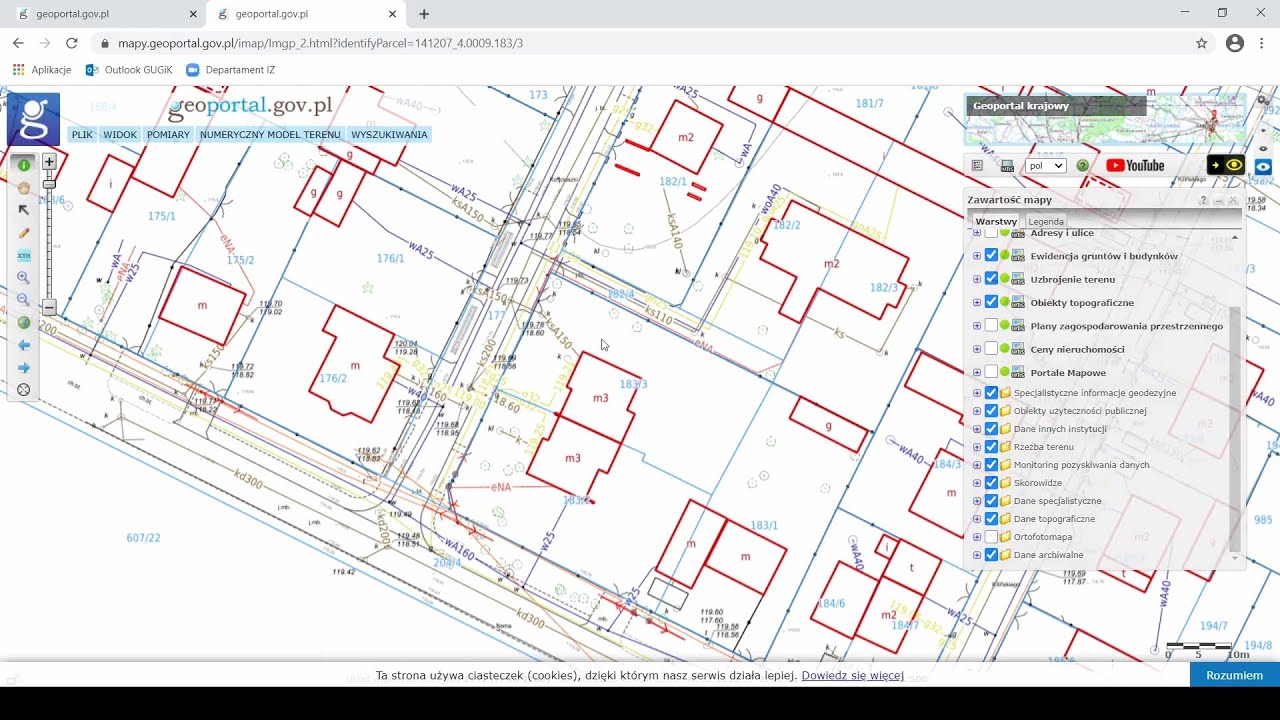The image size is (1280, 720).
Task: Select the zoom-in magnifier tool
Action: coord(24,278)
